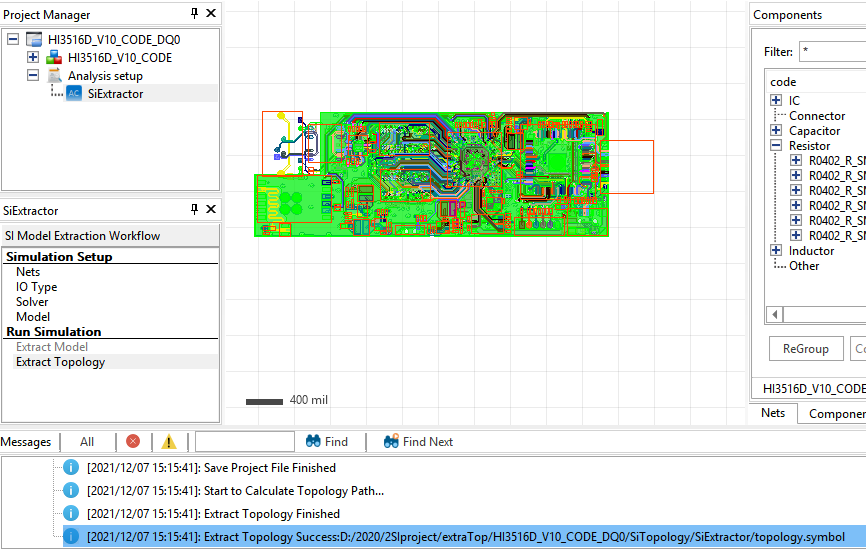Viewport: 866px width, 550px height.
Task: Click the warning filter icon in Messages
Action: [x=169, y=441]
